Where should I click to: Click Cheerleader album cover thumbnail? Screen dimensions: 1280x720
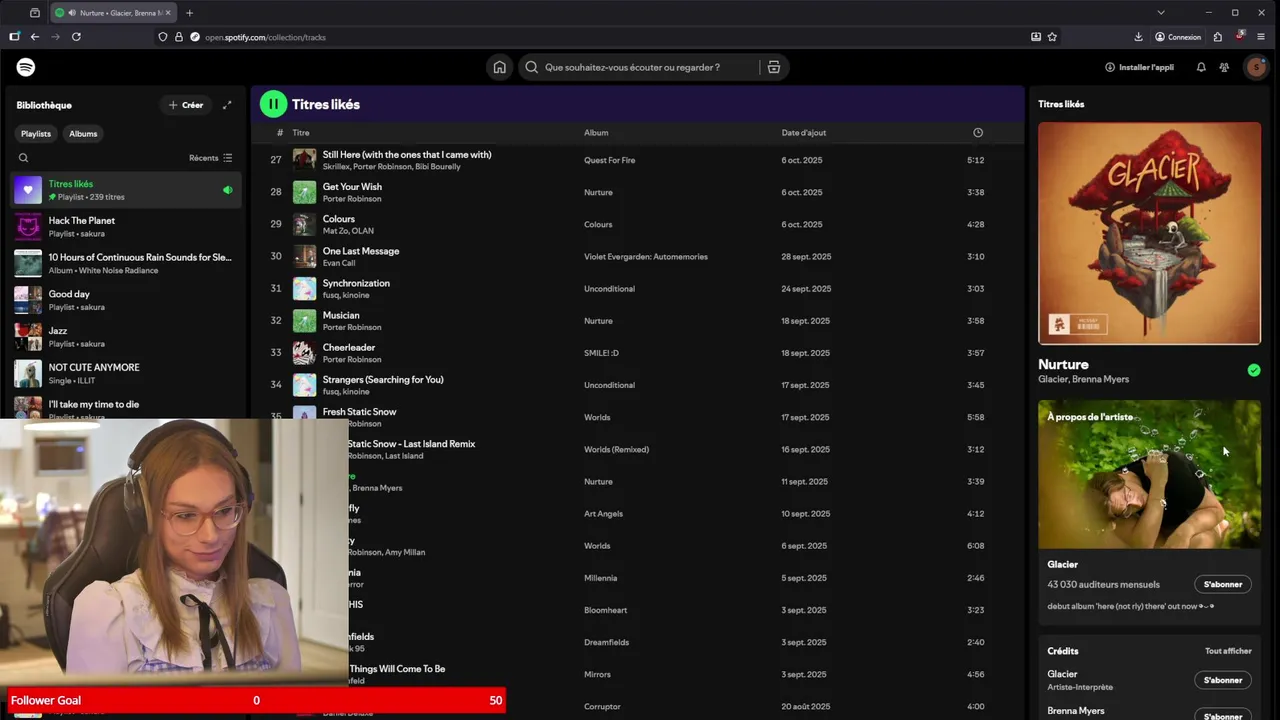click(x=304, y=353)
